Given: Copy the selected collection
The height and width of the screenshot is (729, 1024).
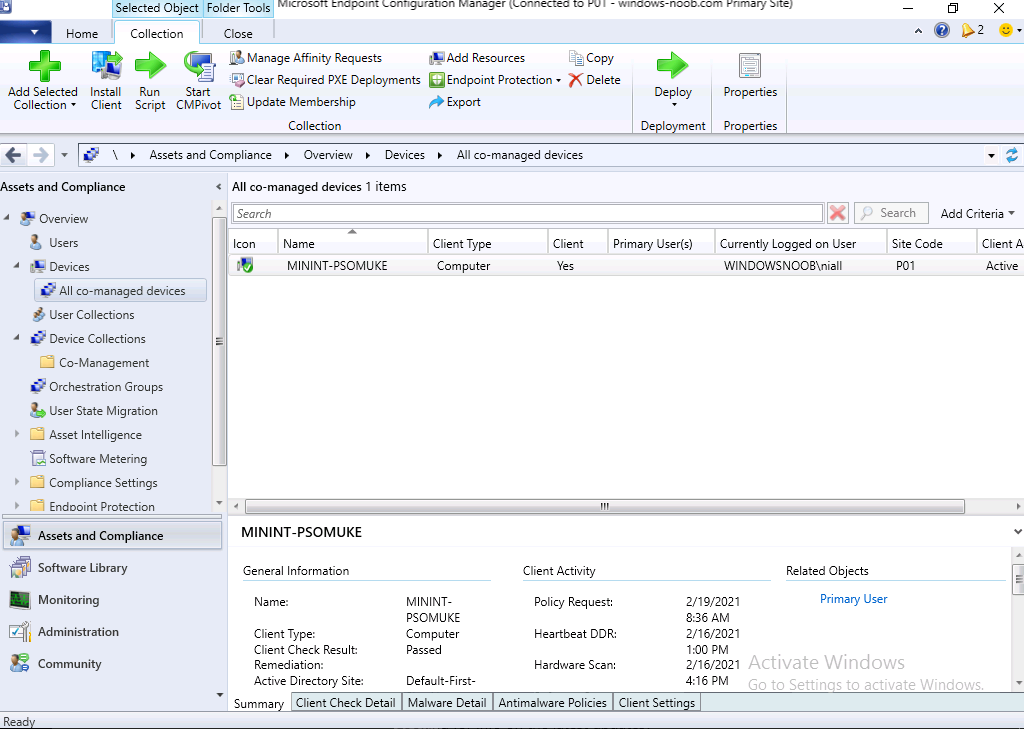Looking at the screenshot, I should (591, 58).
